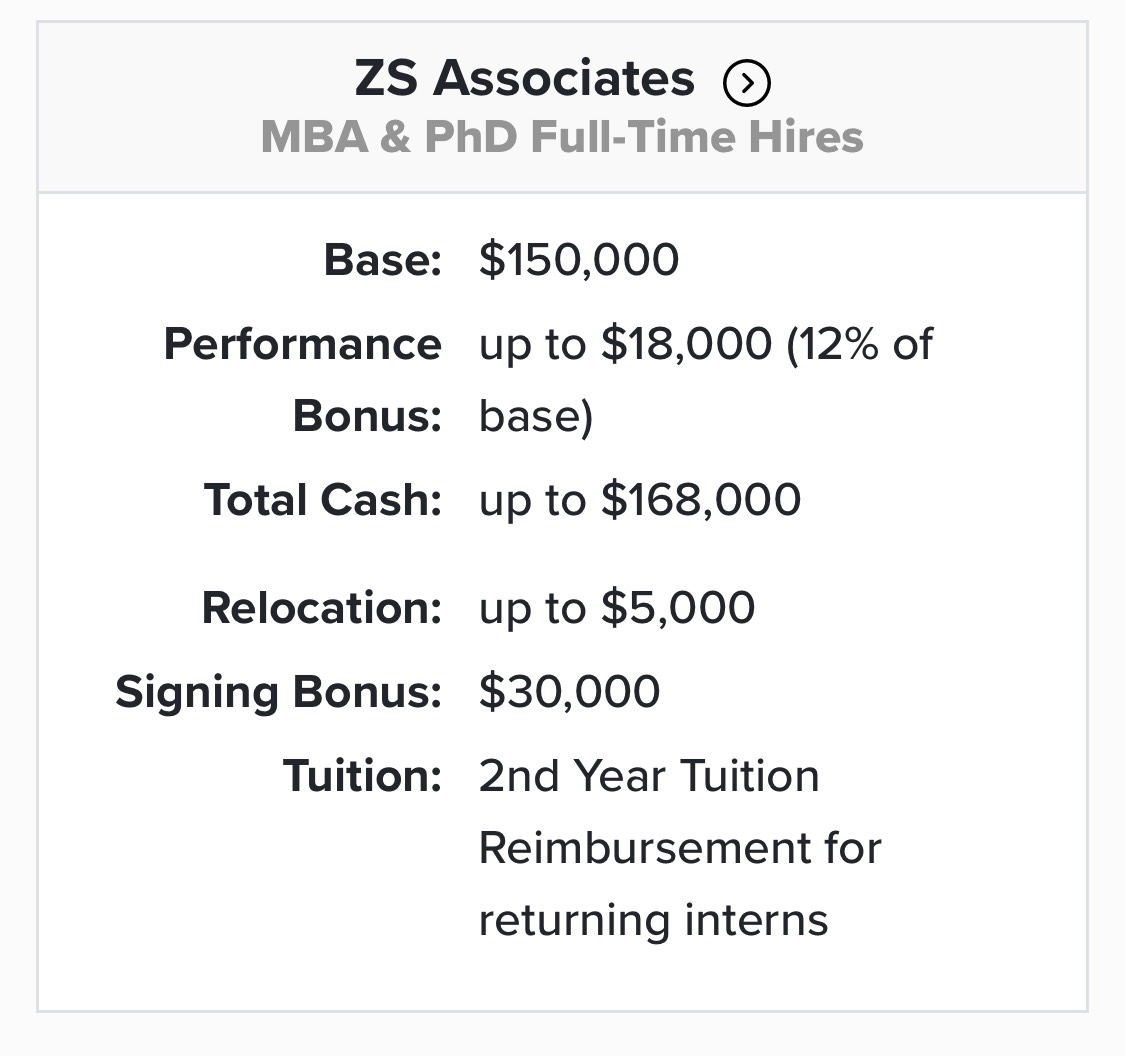The width and height of the screenshot is (1125, 1056).
Task: Click the word base) under performance bonus
Action: pos(536,416)
